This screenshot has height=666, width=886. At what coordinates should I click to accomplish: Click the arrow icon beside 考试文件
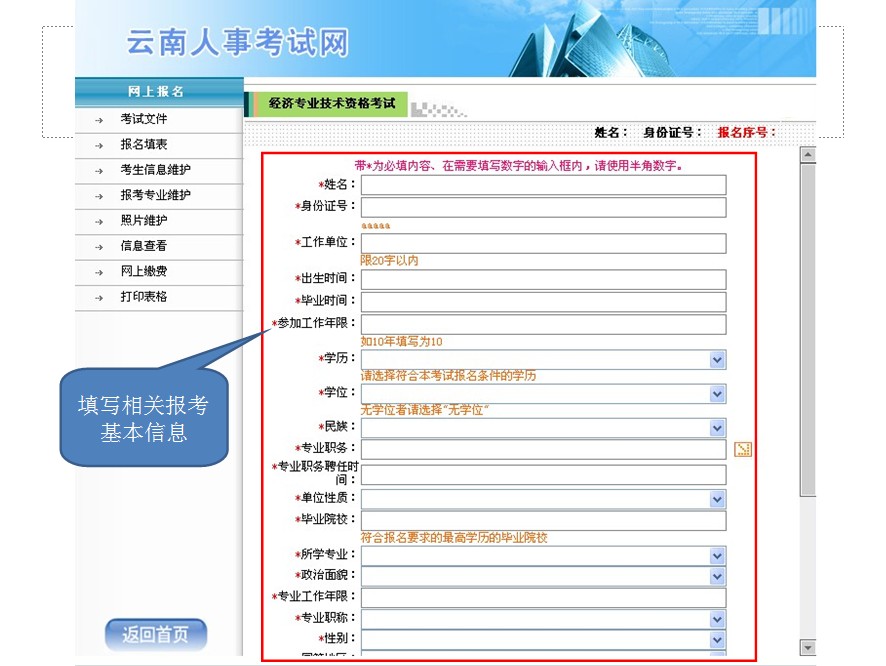click(97, 118)
